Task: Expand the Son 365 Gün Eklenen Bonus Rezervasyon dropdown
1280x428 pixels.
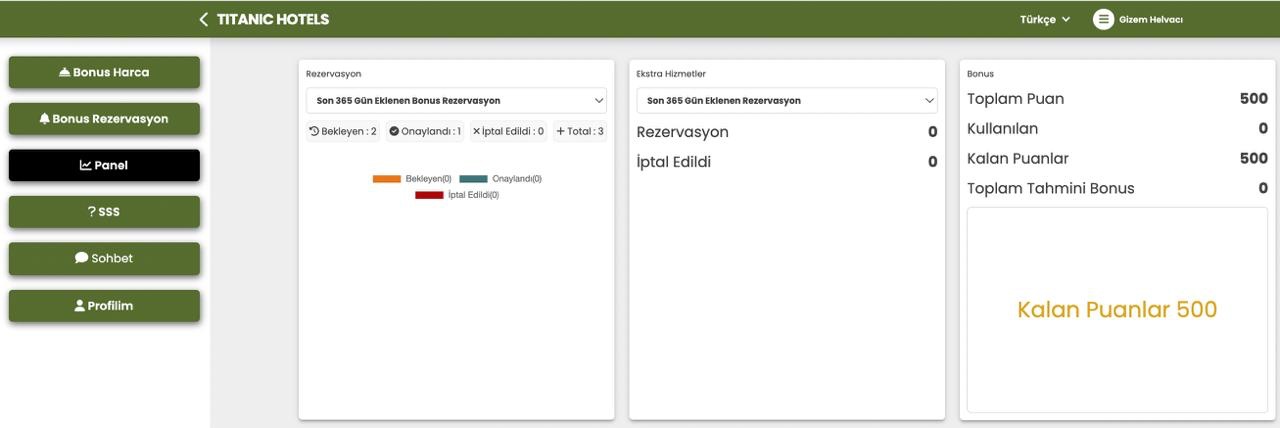Action: click(456, 100)
